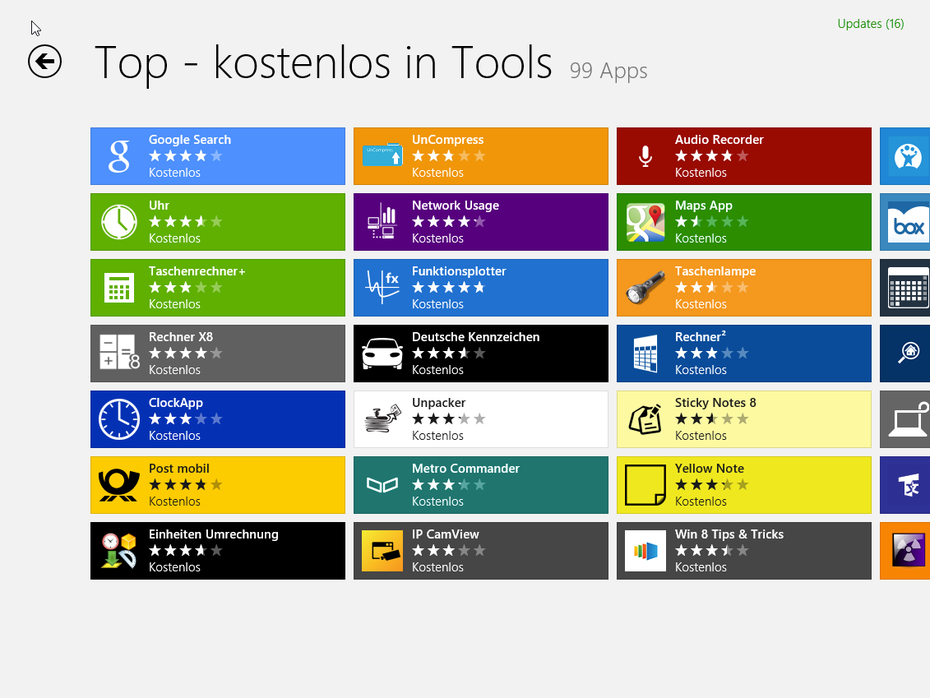This screenshot has height=698, width=930.
Task: Click the Einheiten Umrechnung icon
Action: 119,551
